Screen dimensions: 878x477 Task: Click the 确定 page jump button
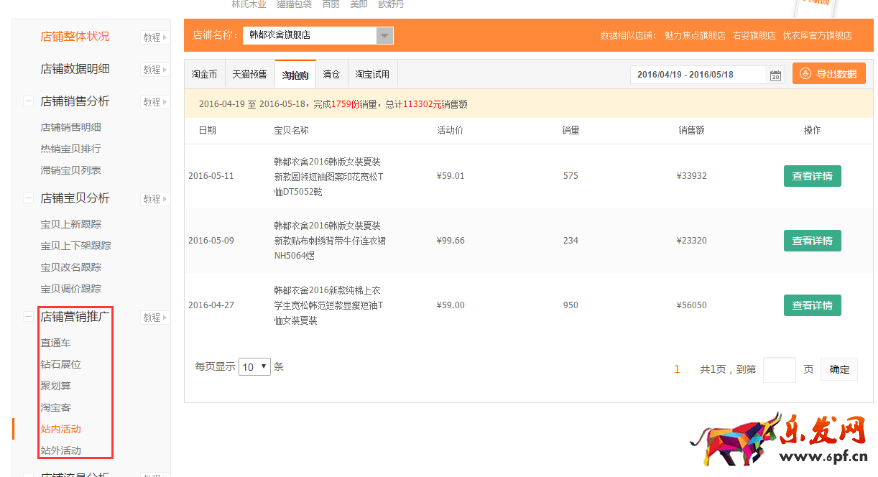839,369
